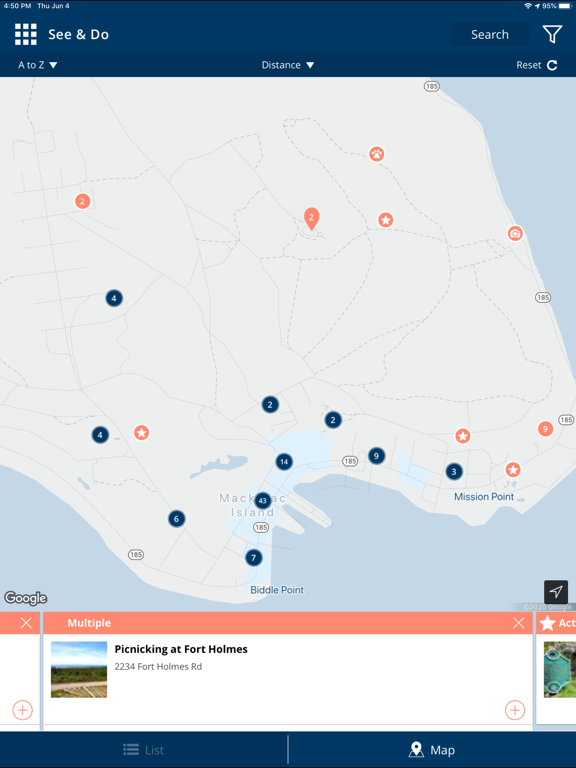Expand the Distance dropdown
Image resolution: width=576 pixels, height=768 pixels.
click(x=288, y=65)
